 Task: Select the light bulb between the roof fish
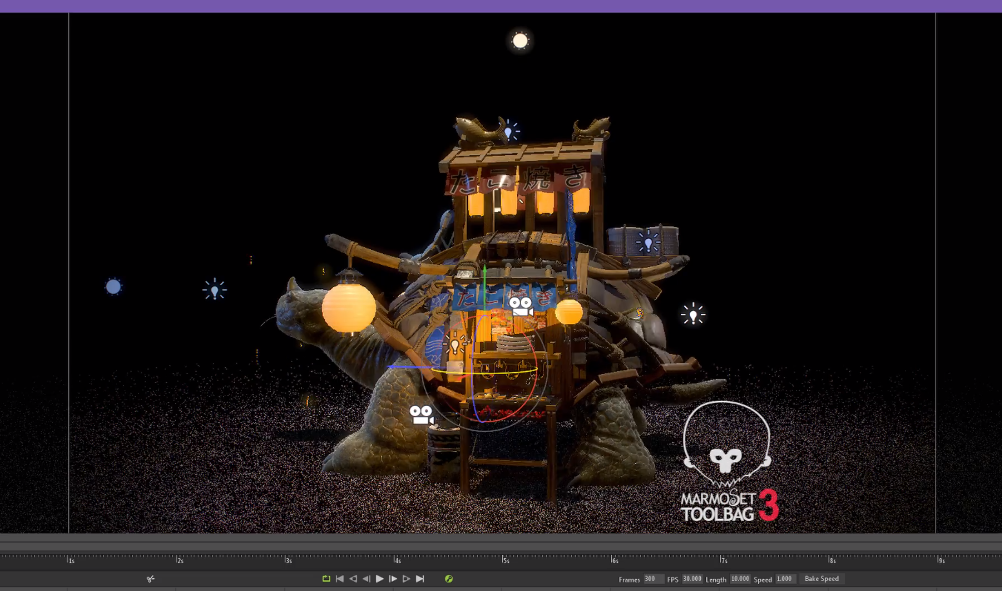(509, 131)
